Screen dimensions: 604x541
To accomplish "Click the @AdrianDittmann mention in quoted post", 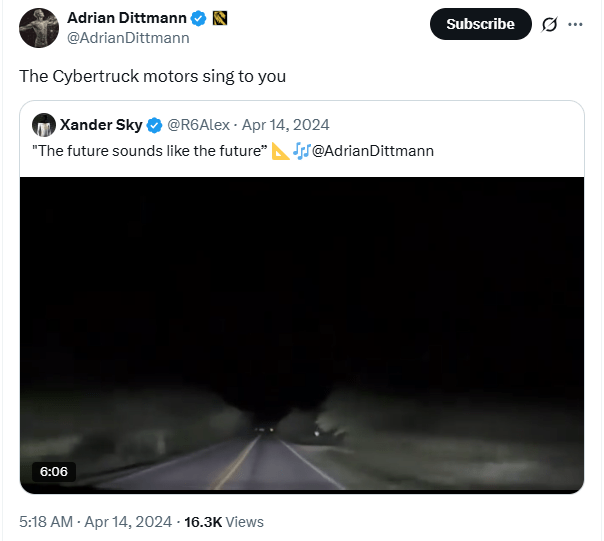I will tap(366, 151).
